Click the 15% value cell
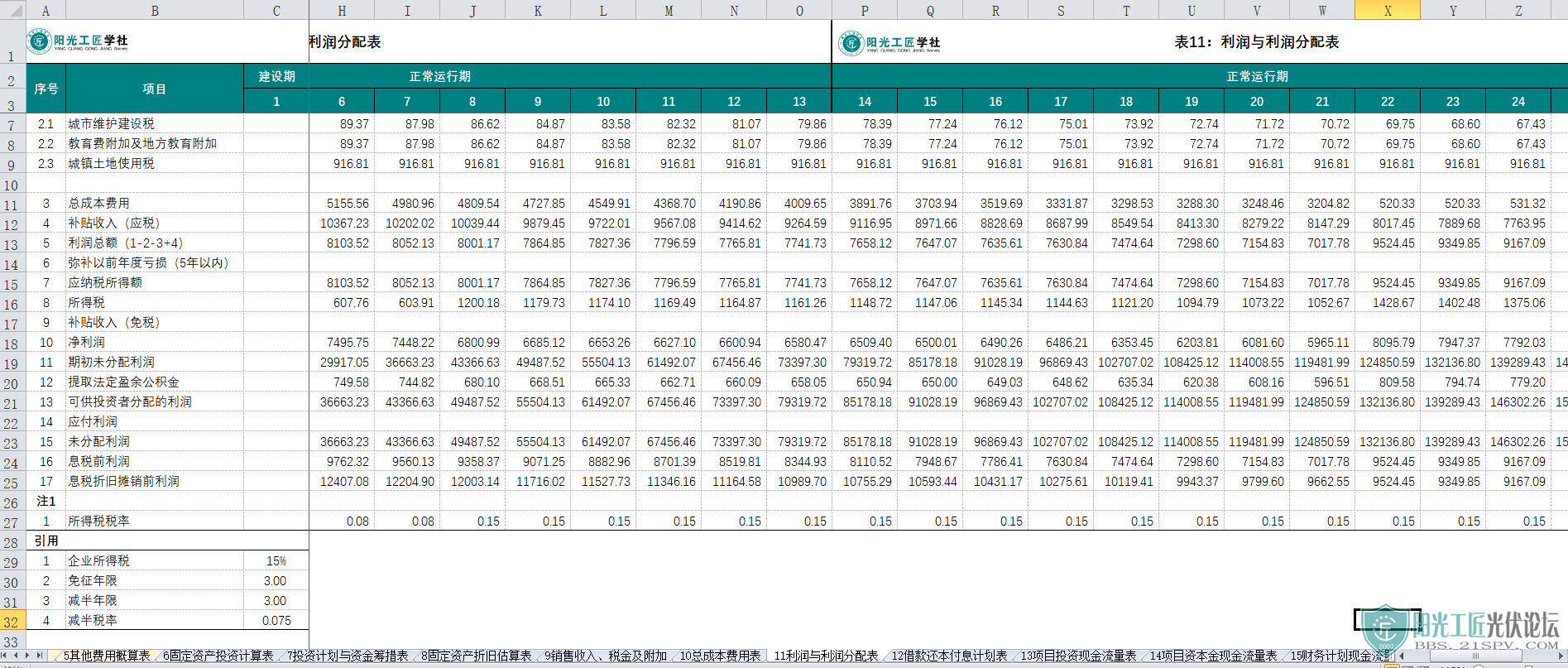The image size is (1568, 668). click(276, 561)
